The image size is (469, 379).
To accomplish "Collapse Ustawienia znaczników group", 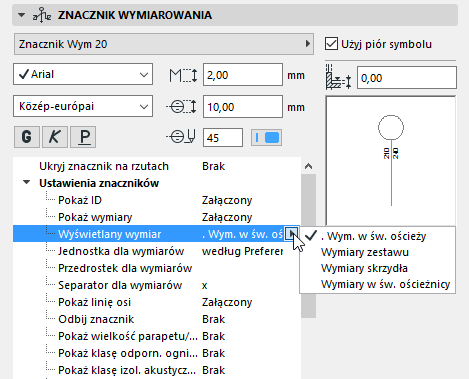I will pyautogui.click(x=26, y=183).
